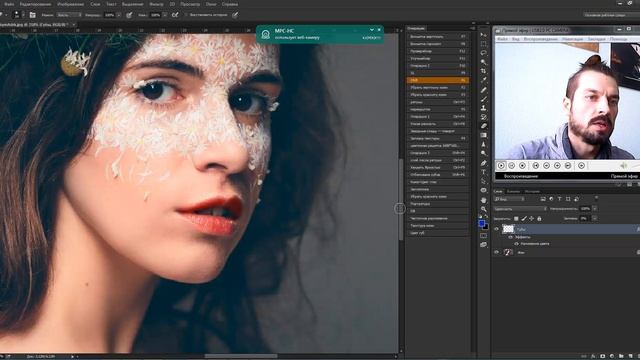Switch to the Каналы tab
The width and height of the screenshot is (640, 360).
[513, 191]
